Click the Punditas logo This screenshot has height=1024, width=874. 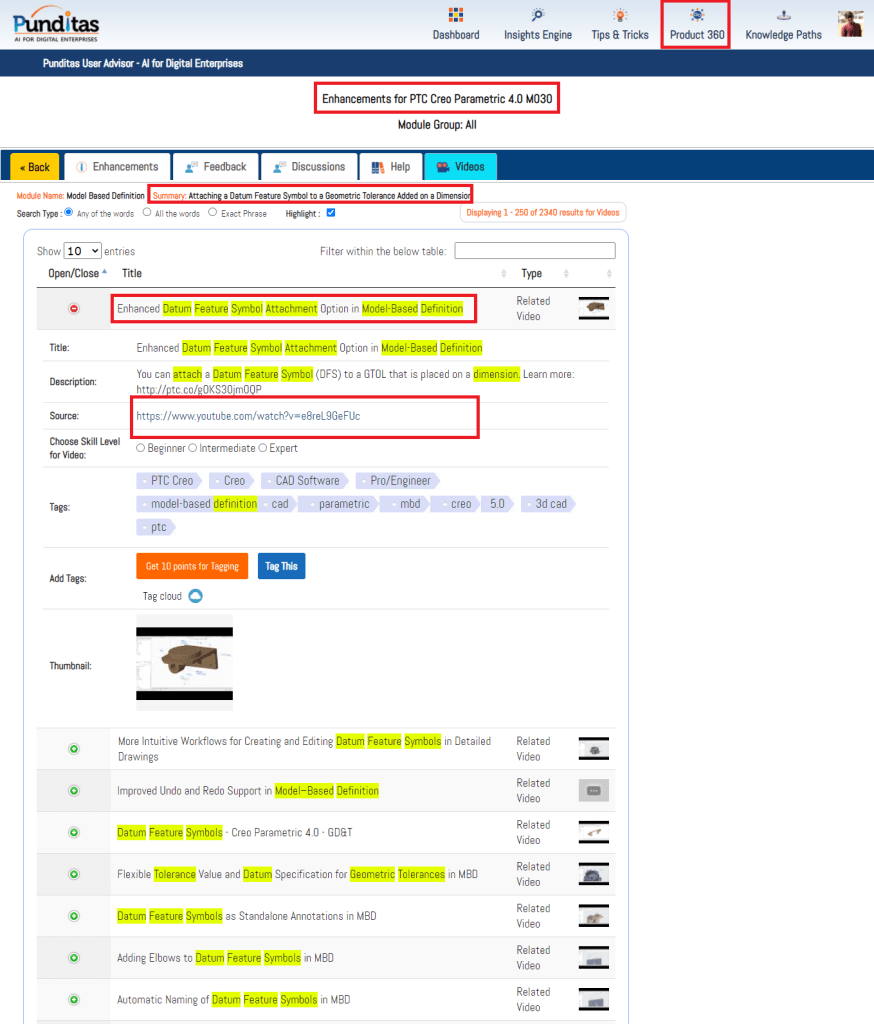56,23
